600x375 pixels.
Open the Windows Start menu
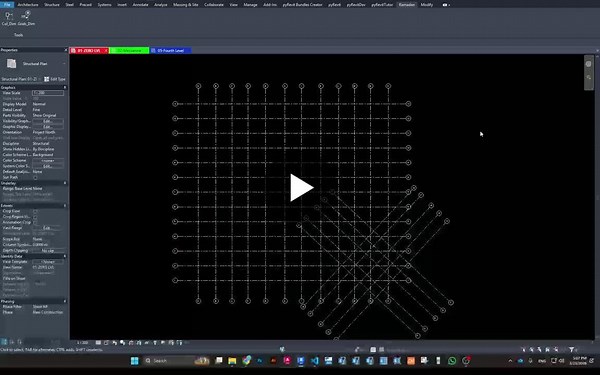(134, 361)
